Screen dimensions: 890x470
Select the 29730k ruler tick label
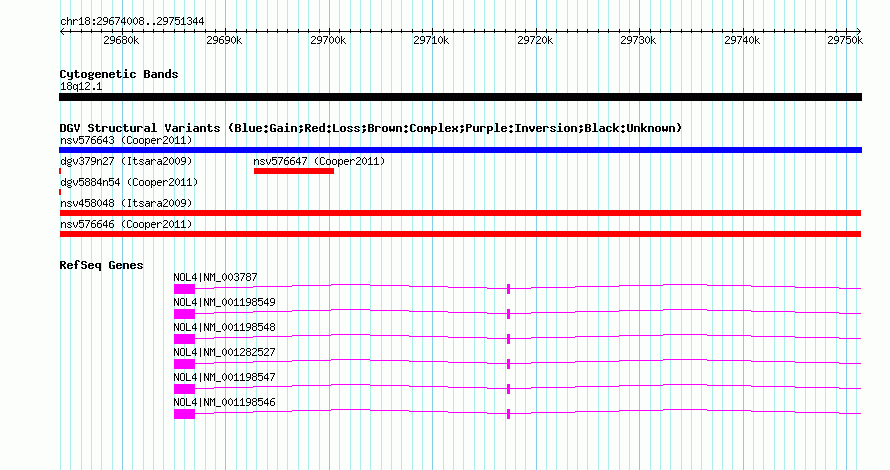pyautogui.click(x=639, y=40)
